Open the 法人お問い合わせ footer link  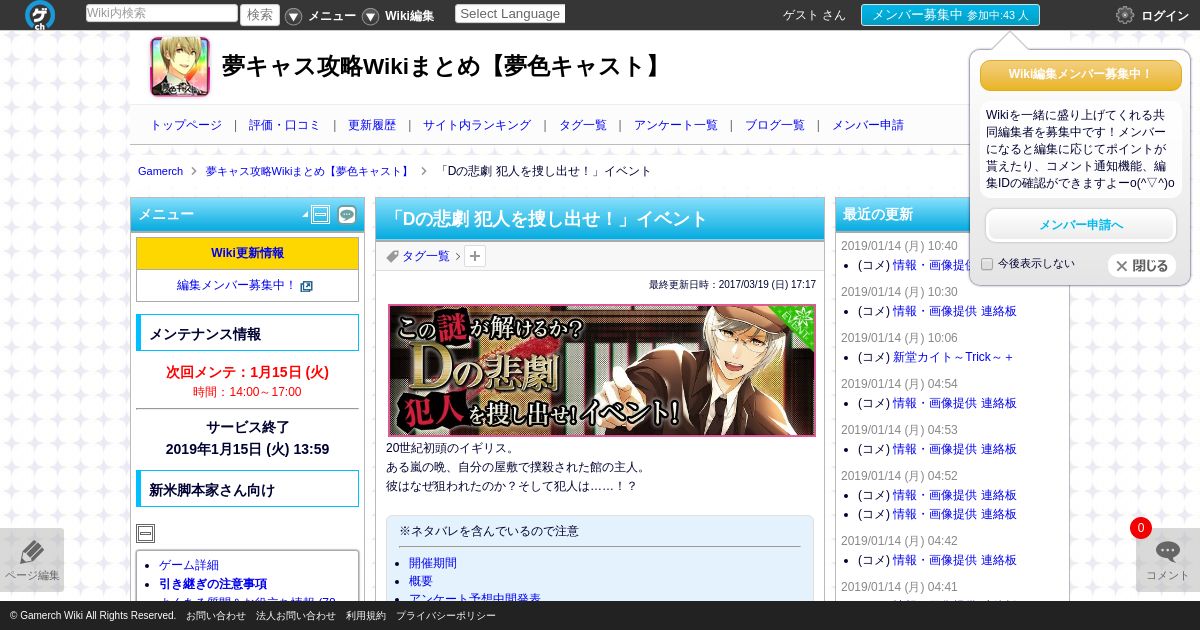tap(296, 616)
